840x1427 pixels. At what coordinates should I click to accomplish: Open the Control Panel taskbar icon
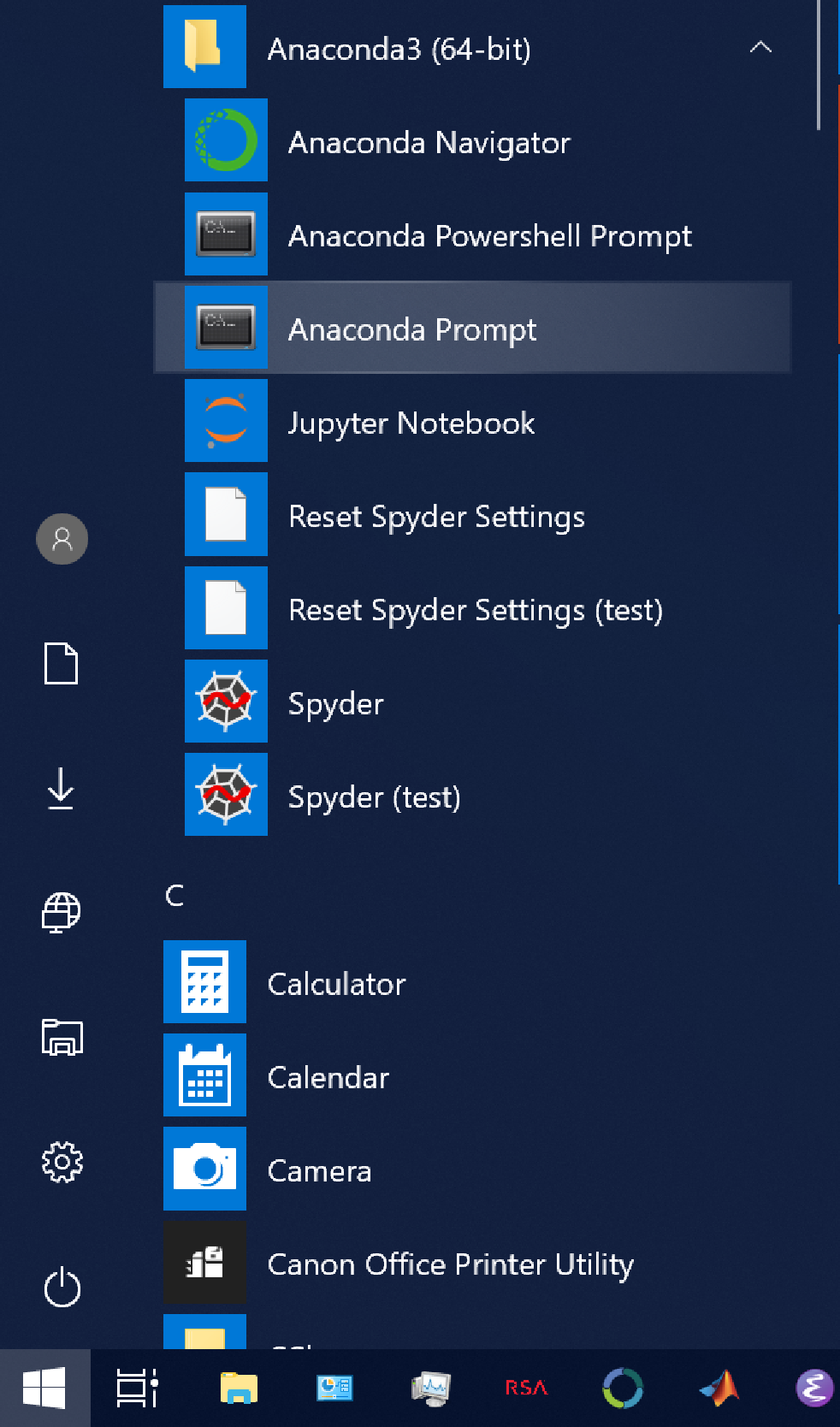[334, 1388]
